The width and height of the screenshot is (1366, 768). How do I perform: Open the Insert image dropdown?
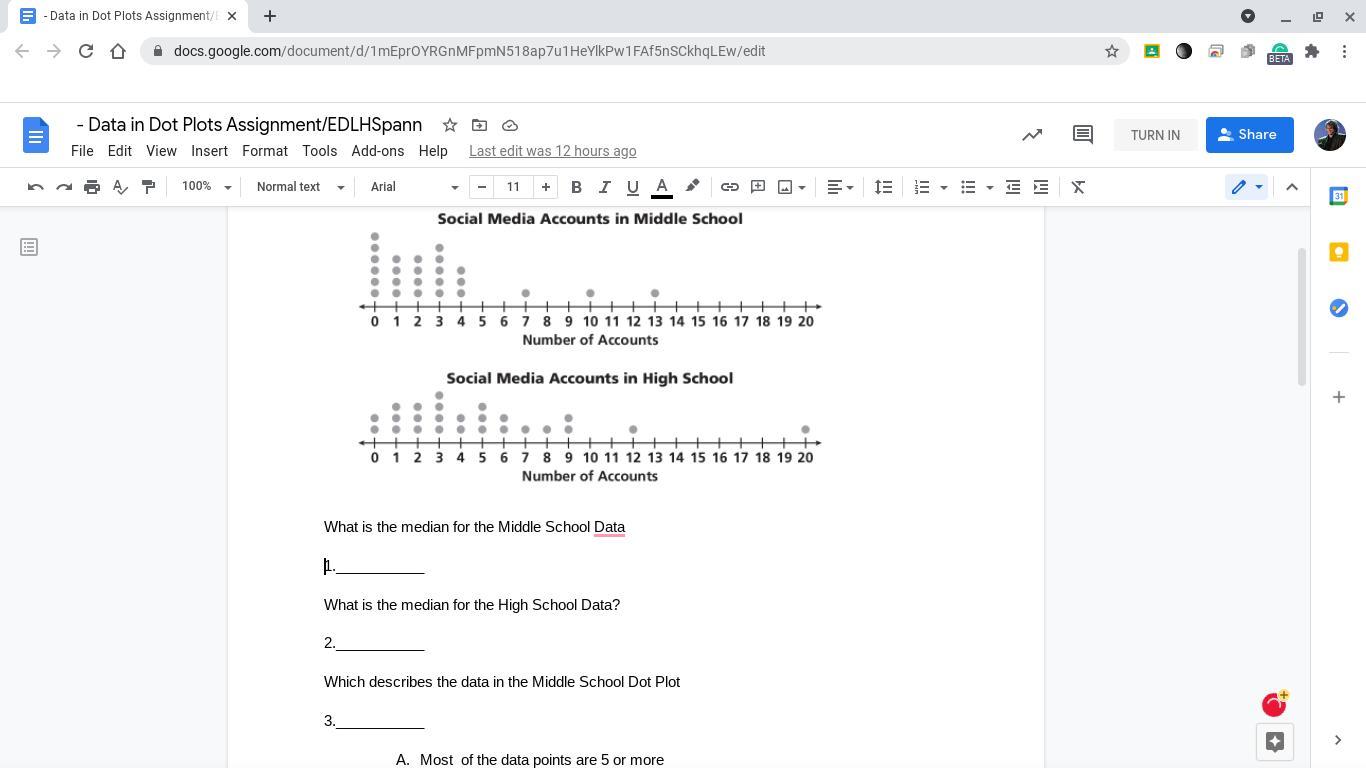coord(791,187)
